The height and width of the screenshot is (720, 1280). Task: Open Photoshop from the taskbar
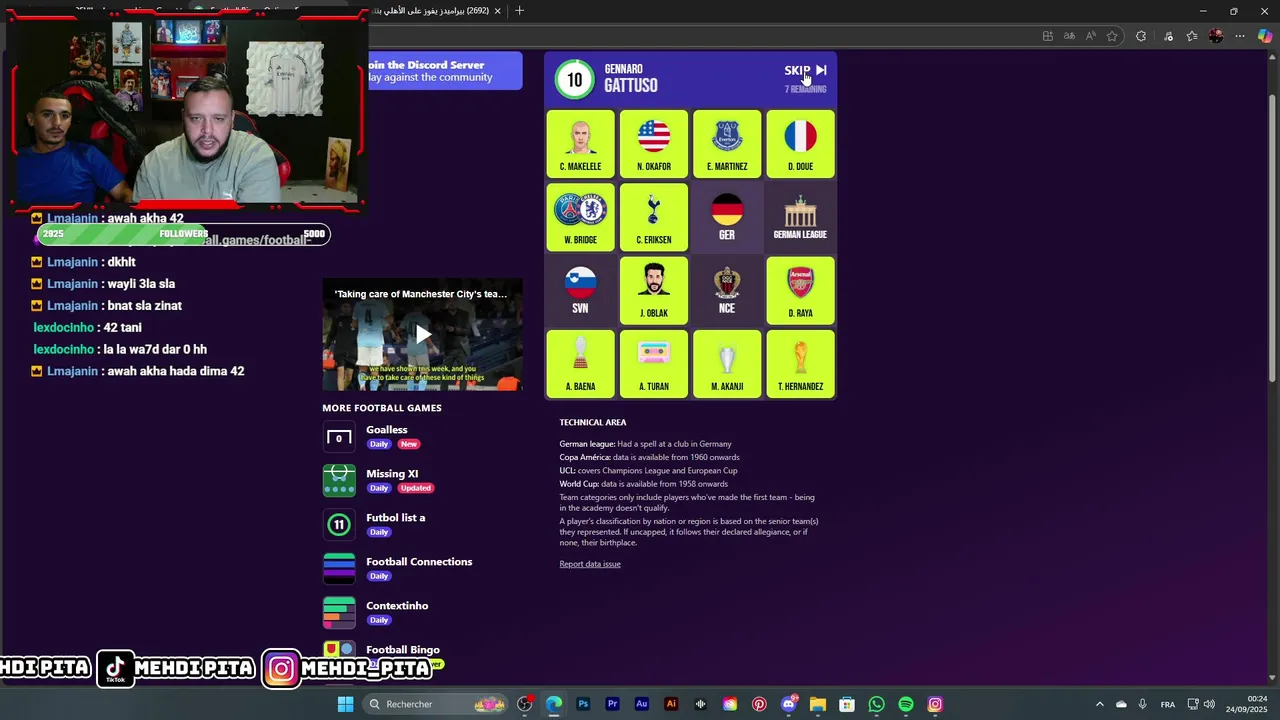[x=583, y=704]
